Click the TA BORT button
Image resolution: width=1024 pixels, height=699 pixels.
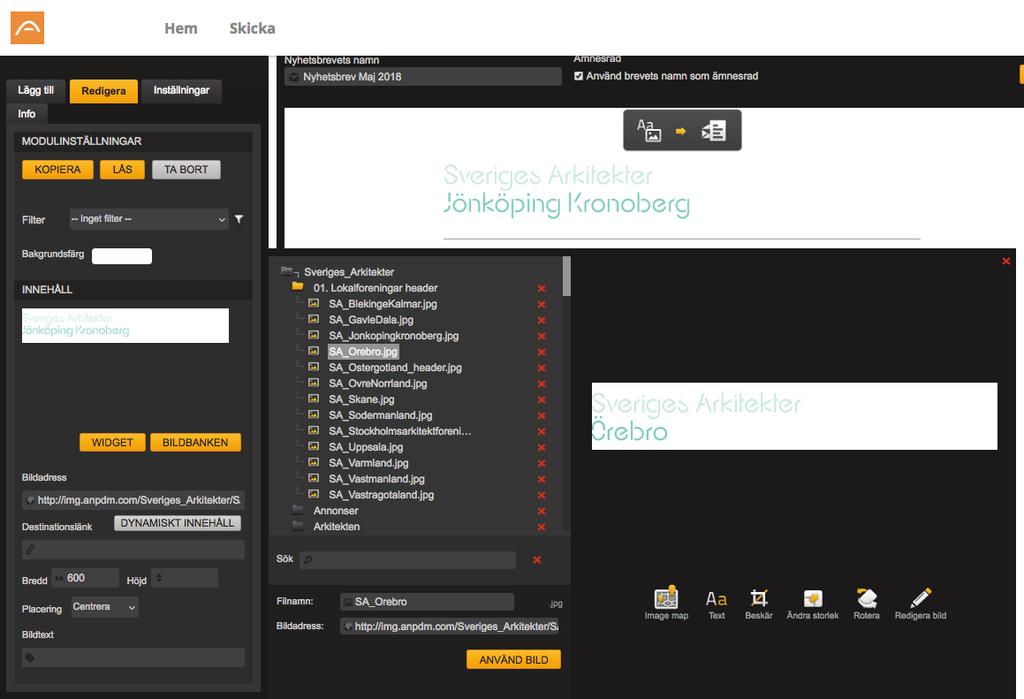coord(186,170)
